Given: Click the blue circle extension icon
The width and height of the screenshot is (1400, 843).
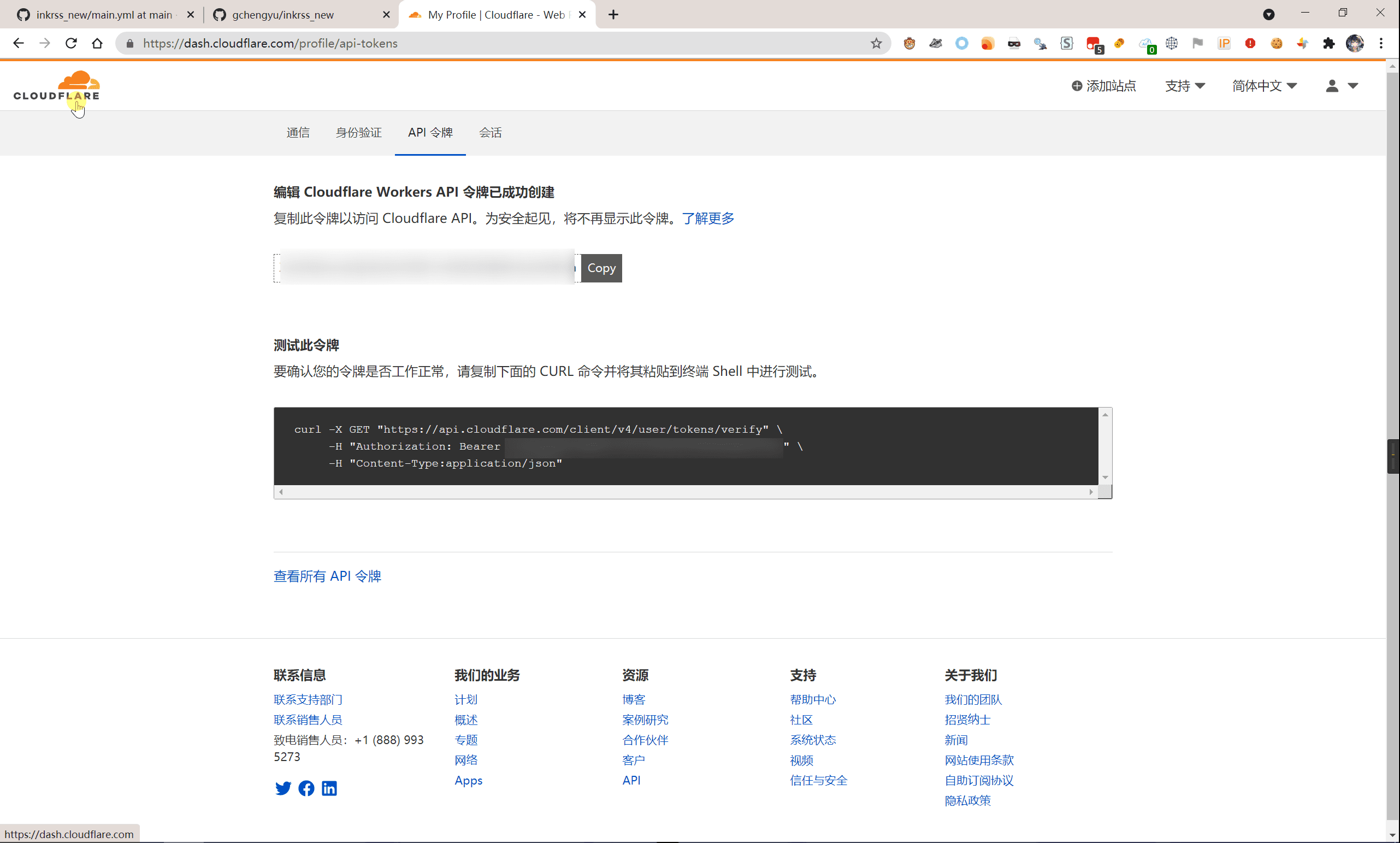Looking at the screenshot, I should point(961,43).
